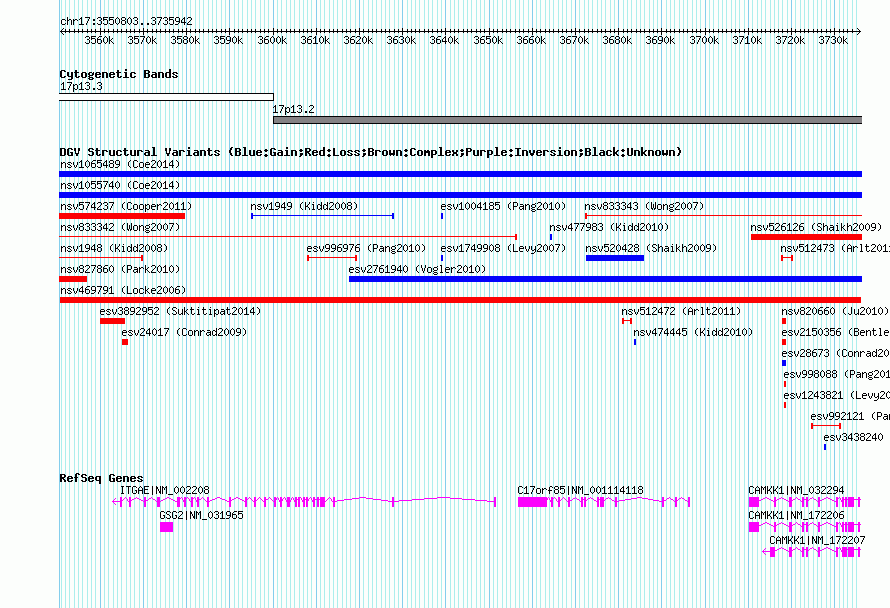Viewport: 890px width, 608px height.
Task: Click the nsv833342 (Wong2007) label
Action: (x=119, y=227)
